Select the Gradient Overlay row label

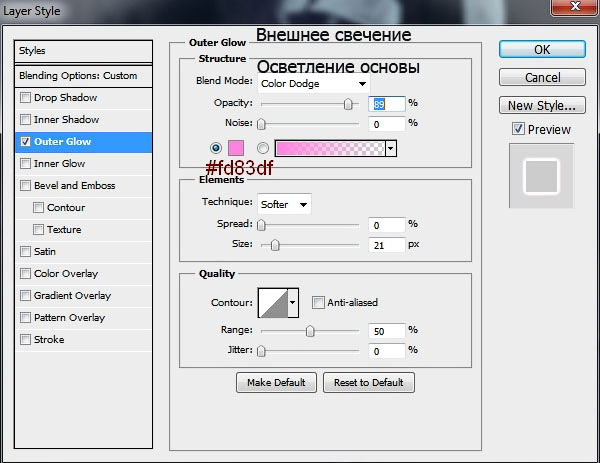coord(72,295)
